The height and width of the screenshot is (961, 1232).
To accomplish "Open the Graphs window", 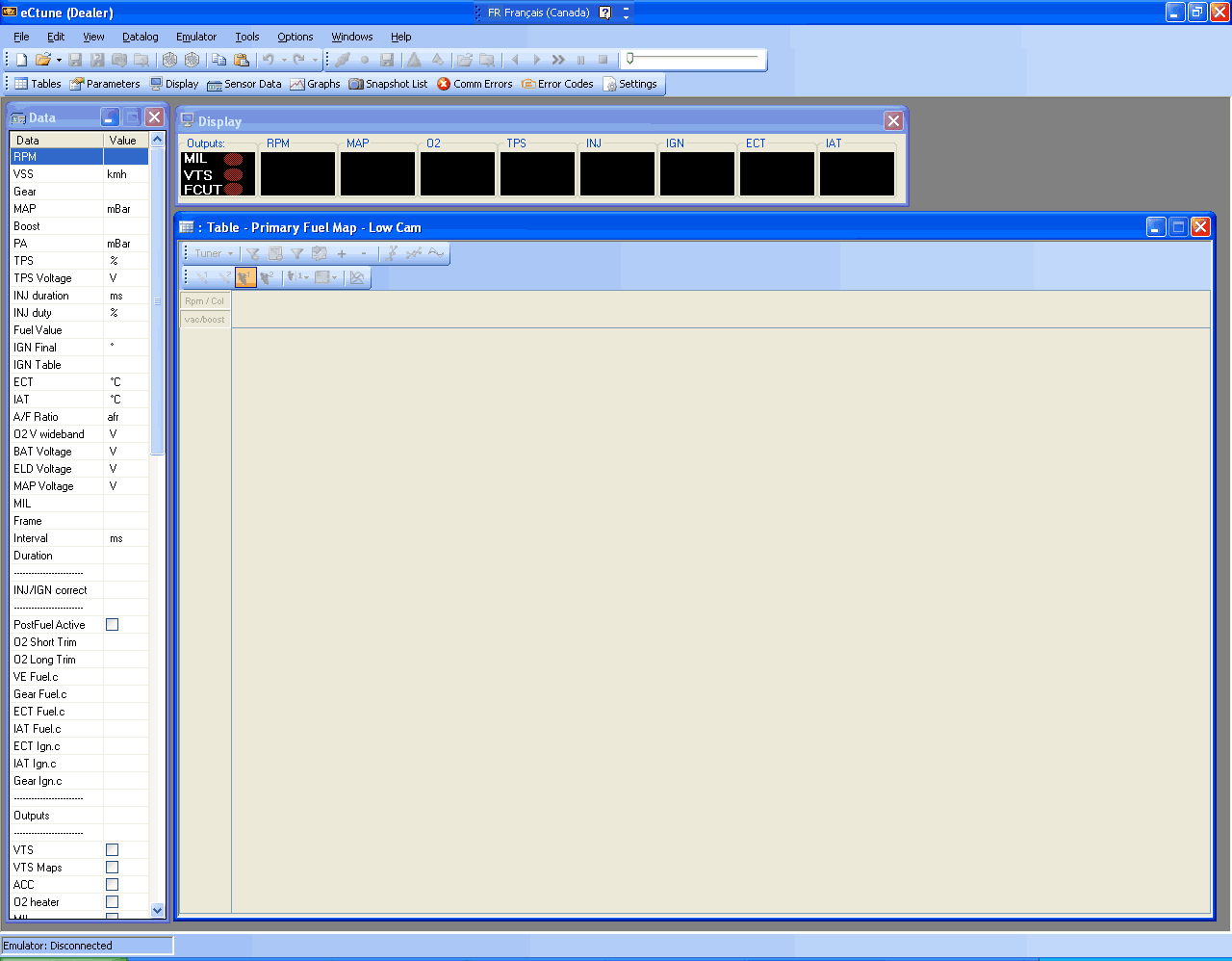I will point(315,84).
